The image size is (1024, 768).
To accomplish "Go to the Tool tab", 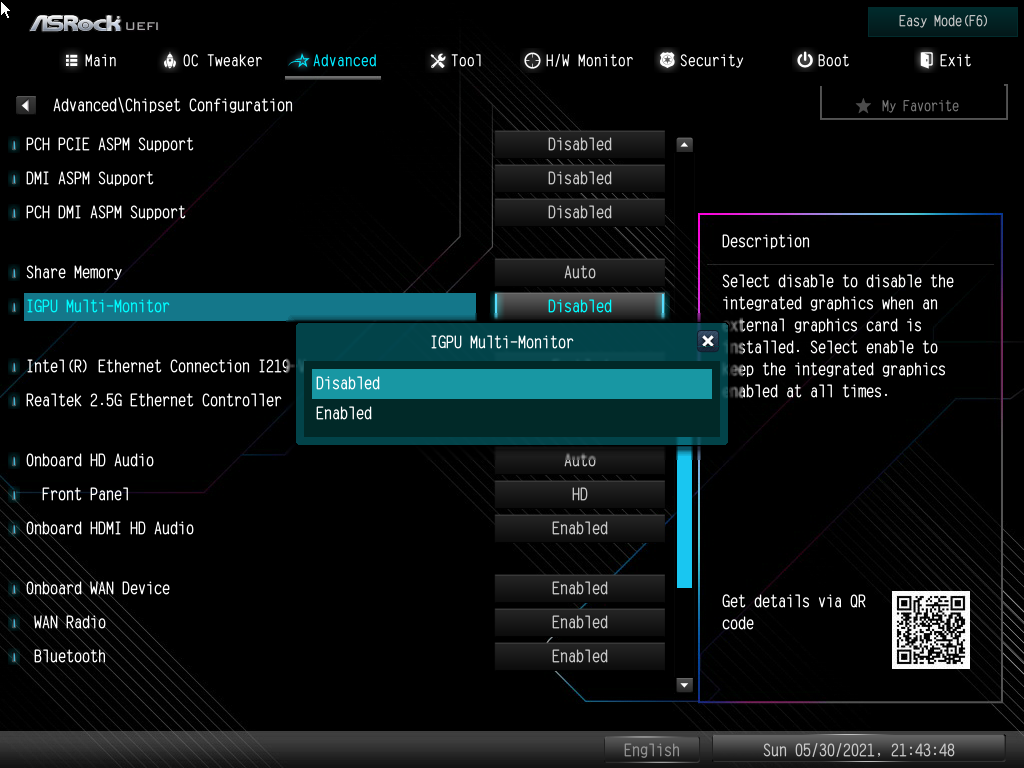I will (x=456, y=61).
